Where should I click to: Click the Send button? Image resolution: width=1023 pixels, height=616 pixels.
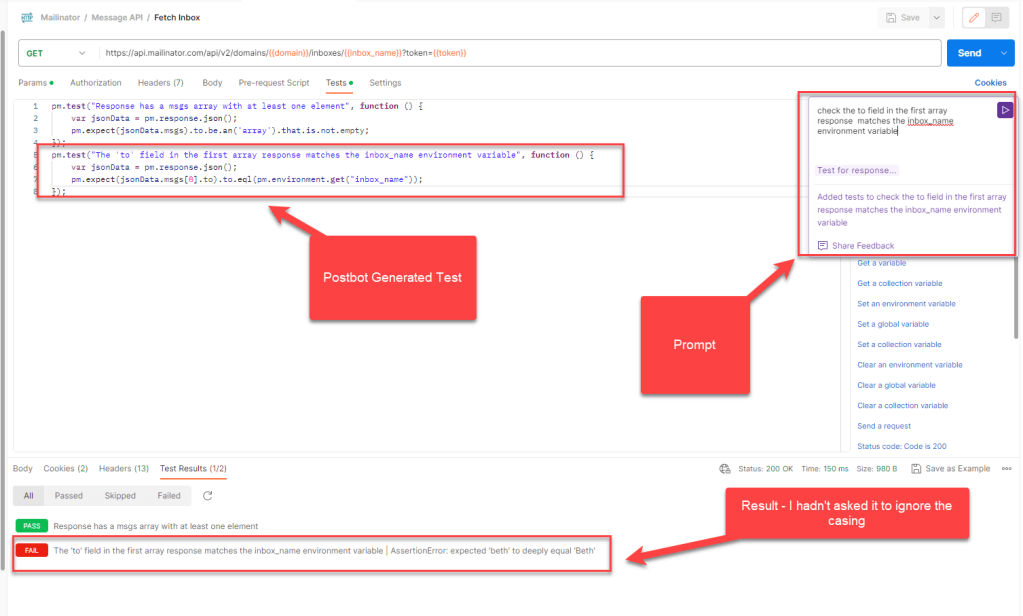point(969,53)
